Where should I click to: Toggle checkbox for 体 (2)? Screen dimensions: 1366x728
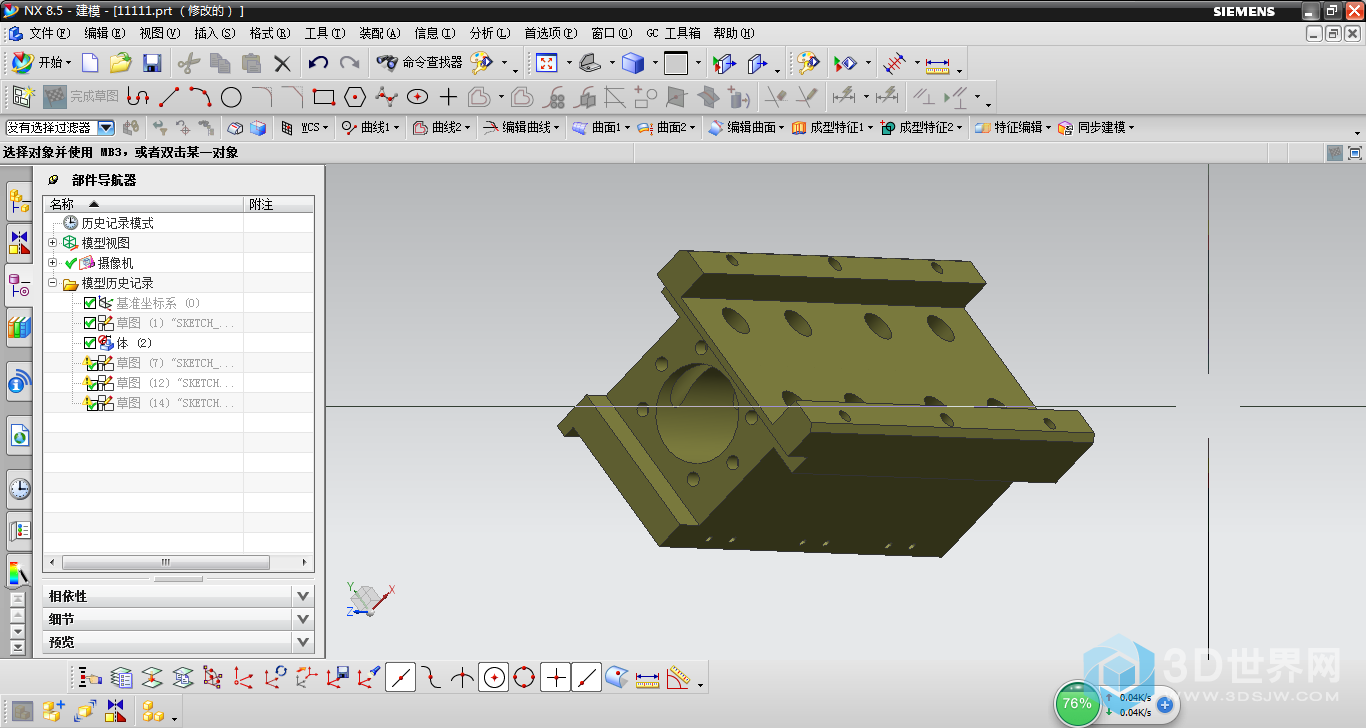(x=90, y=343)
